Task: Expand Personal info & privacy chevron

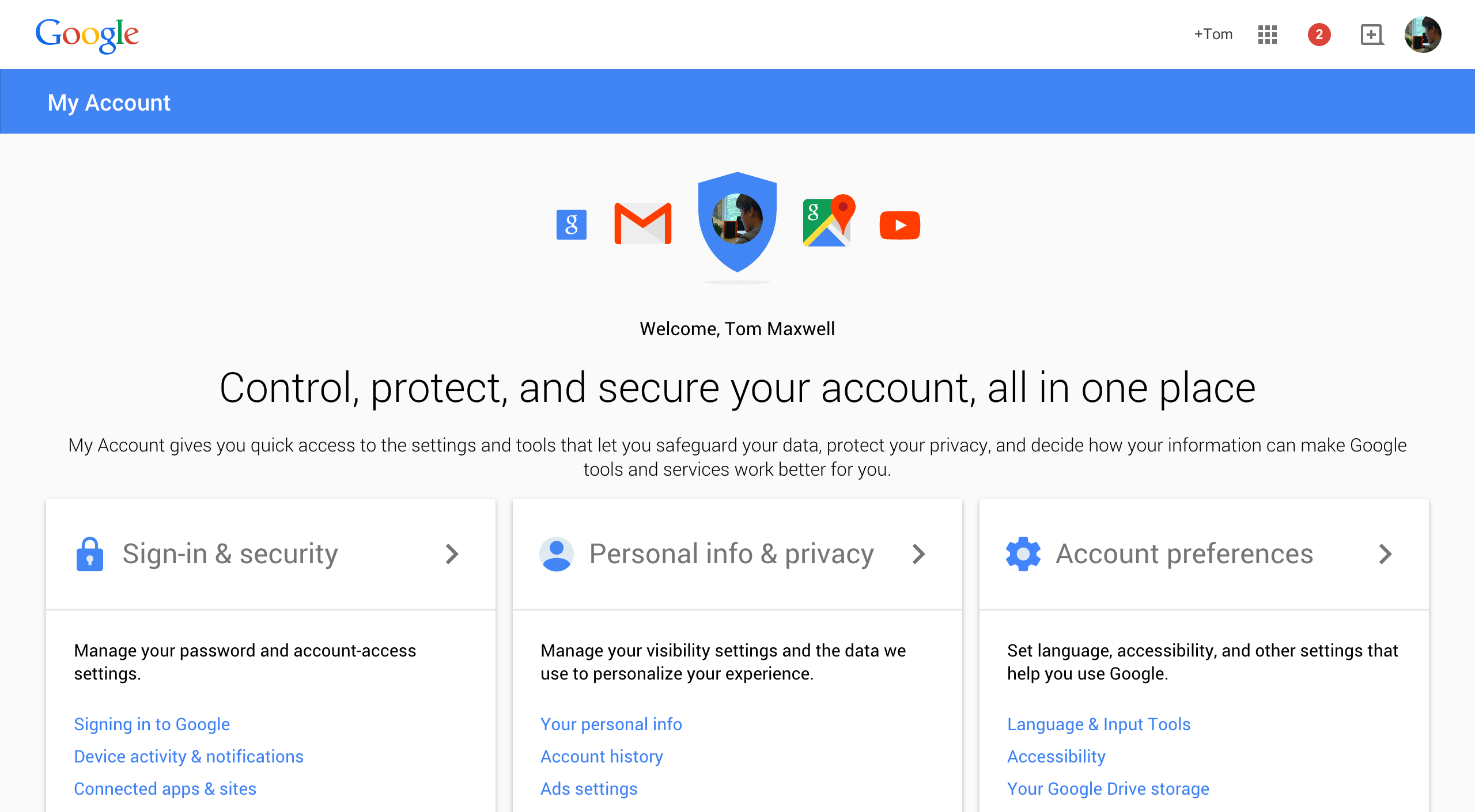Action: [x=919, y=554]
